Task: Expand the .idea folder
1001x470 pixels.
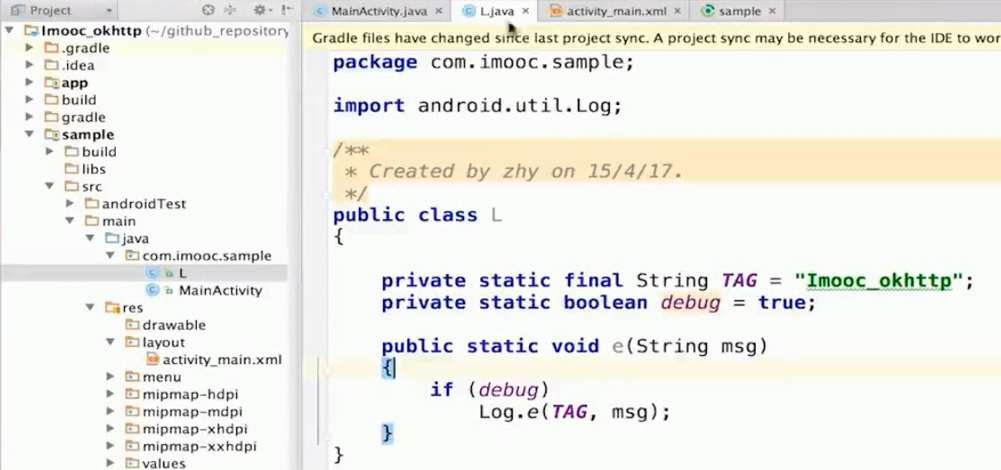Action: [29, 65]
